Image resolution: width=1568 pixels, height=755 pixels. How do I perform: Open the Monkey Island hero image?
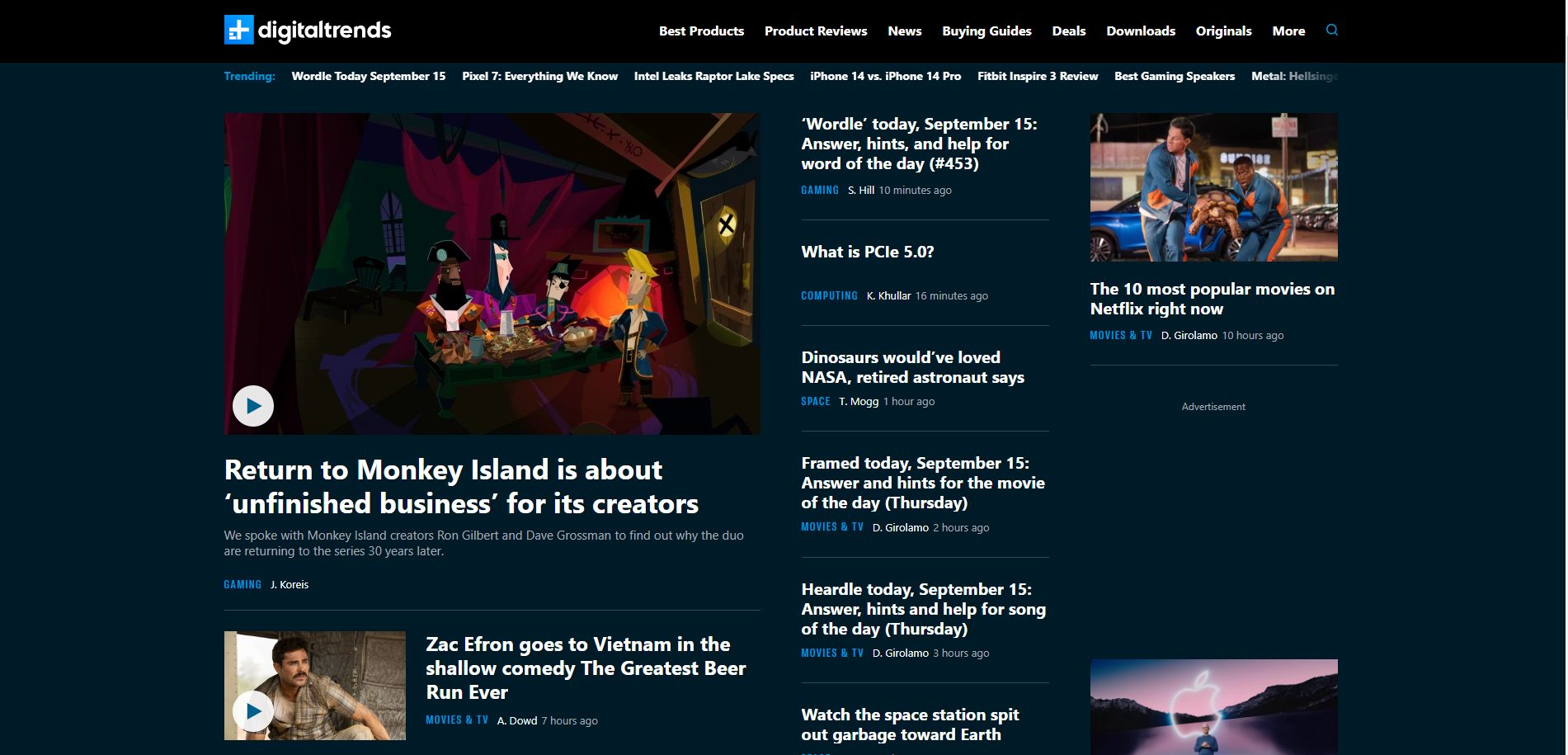pyautogui.click(x=492, y=274)
